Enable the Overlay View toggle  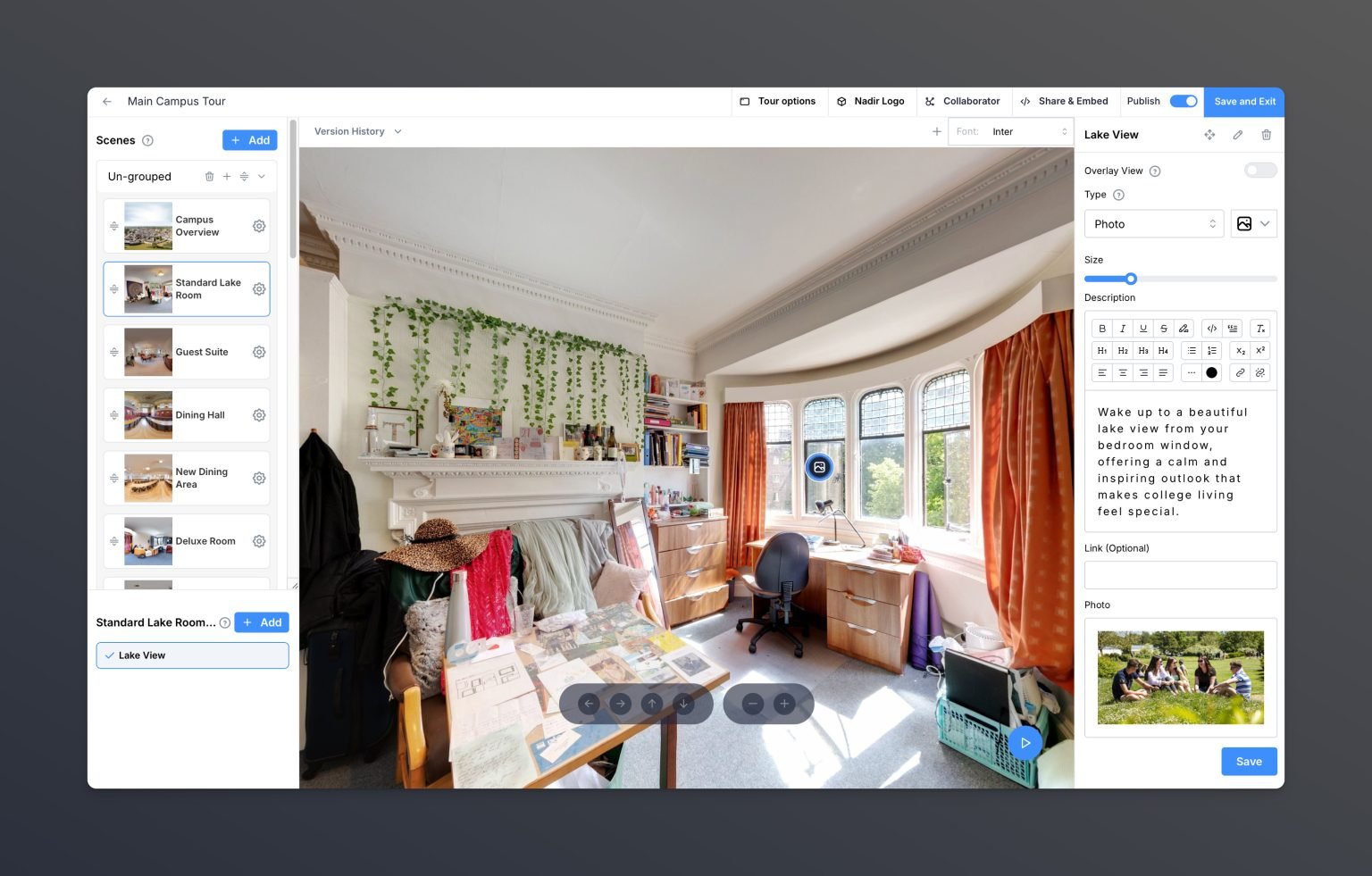tap(1259, 171)
